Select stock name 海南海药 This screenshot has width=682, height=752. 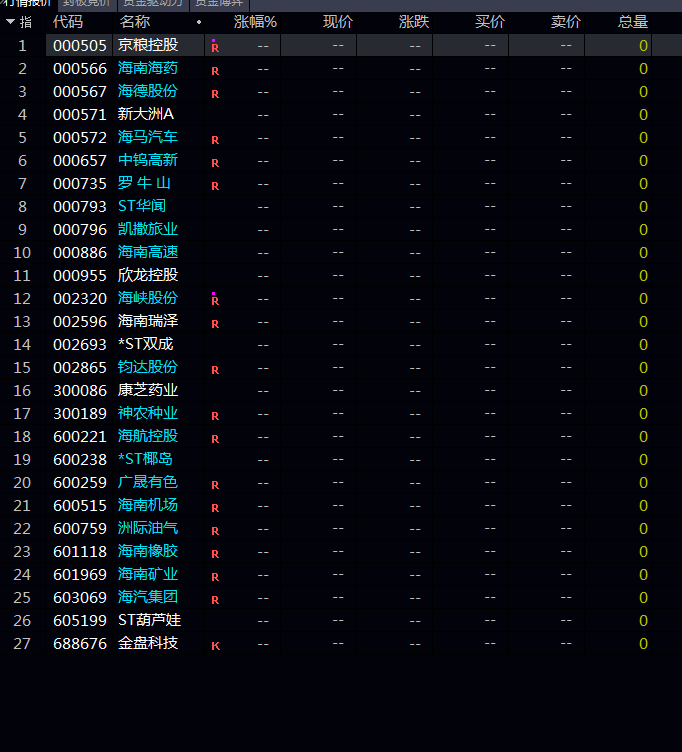(148, 68)
